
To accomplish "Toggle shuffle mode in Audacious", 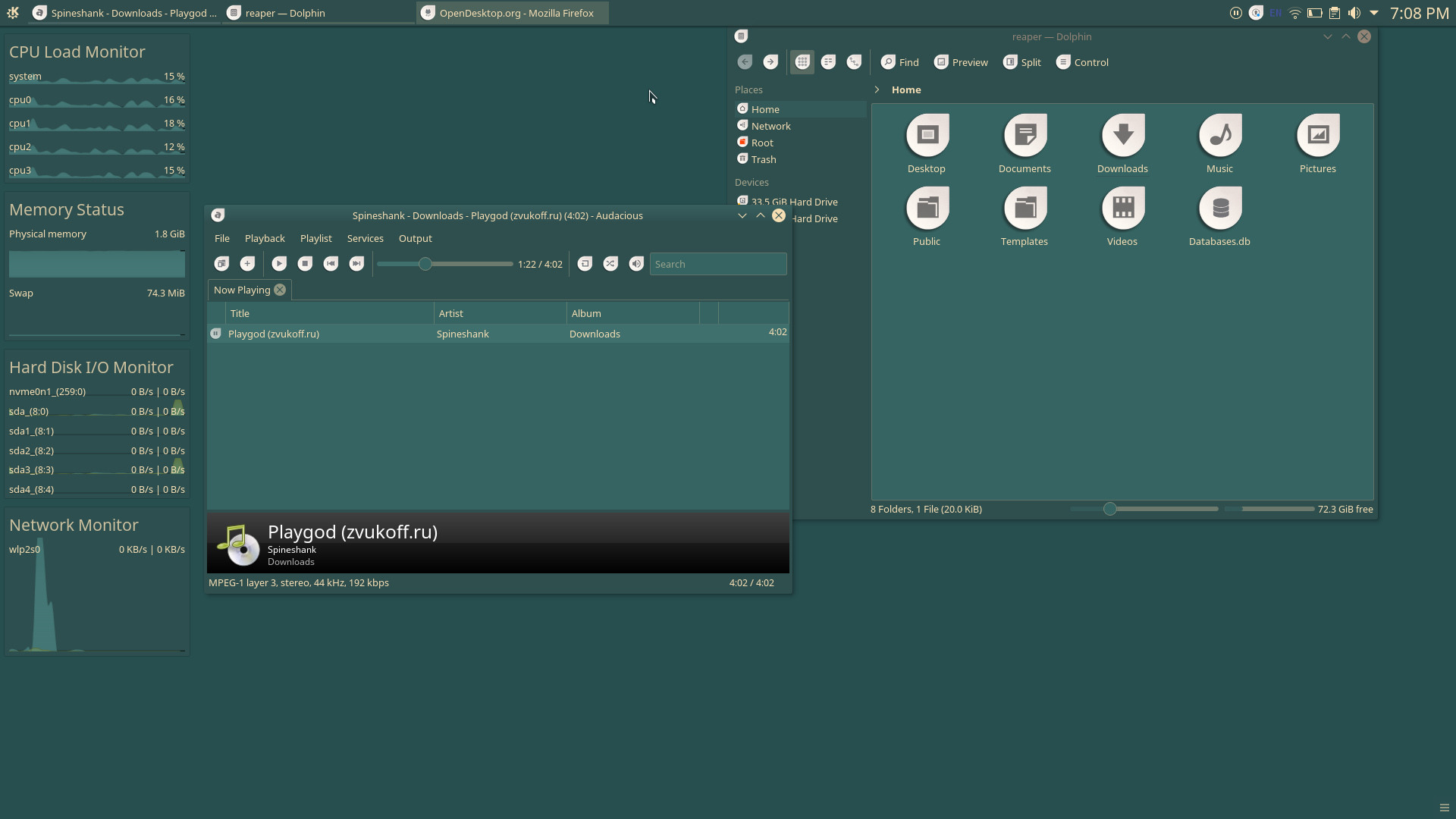I will click(x=610, y=264).
